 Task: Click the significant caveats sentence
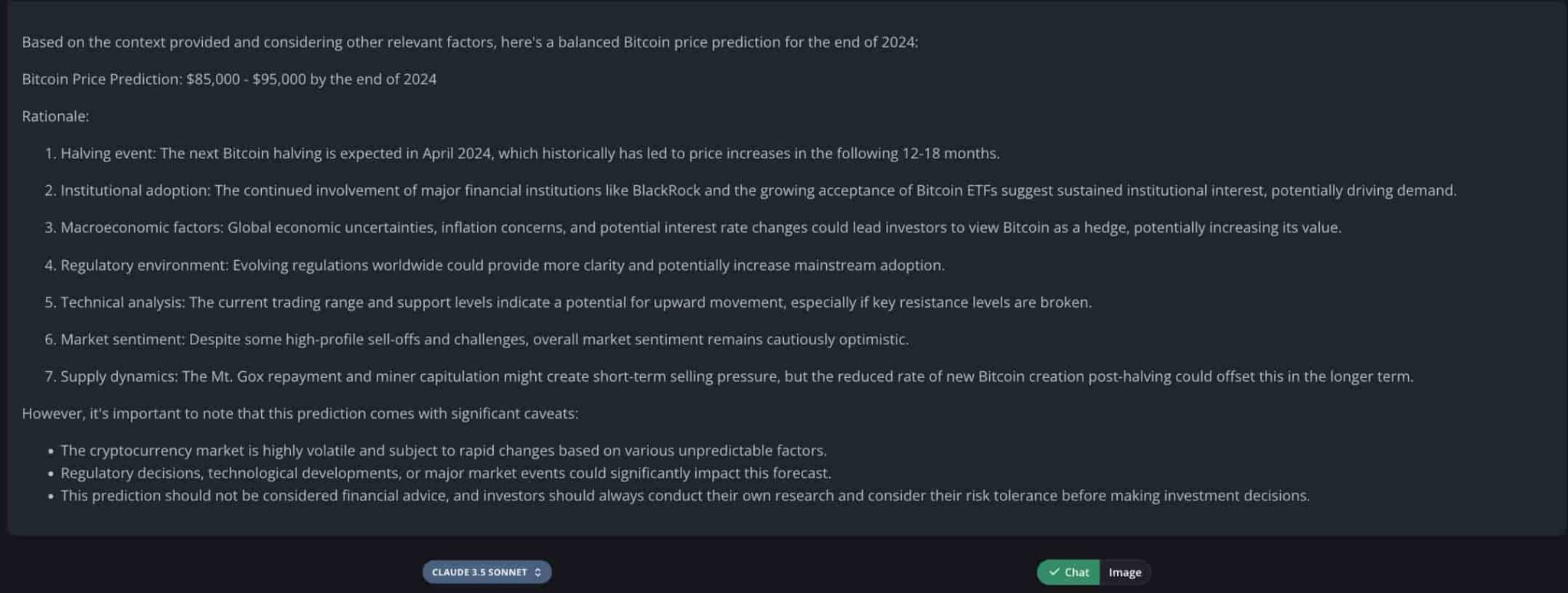(300, 414)
